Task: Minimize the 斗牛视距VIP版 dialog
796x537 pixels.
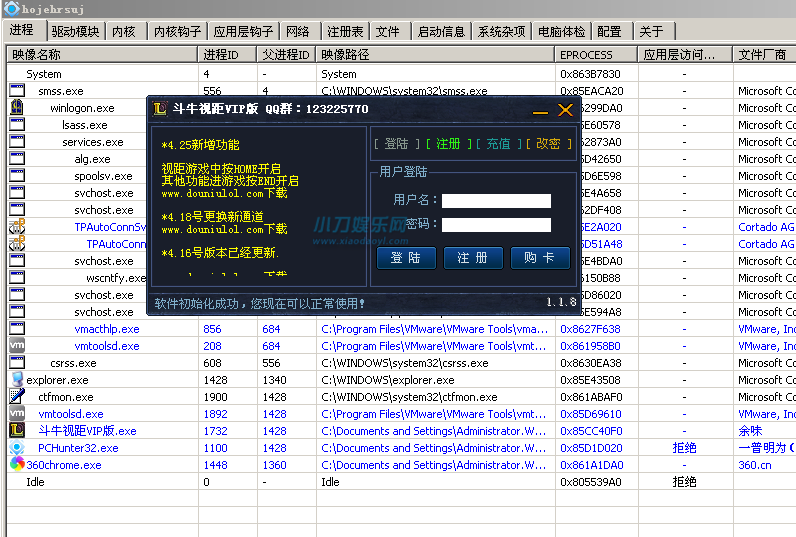Action: coord(540,111)
